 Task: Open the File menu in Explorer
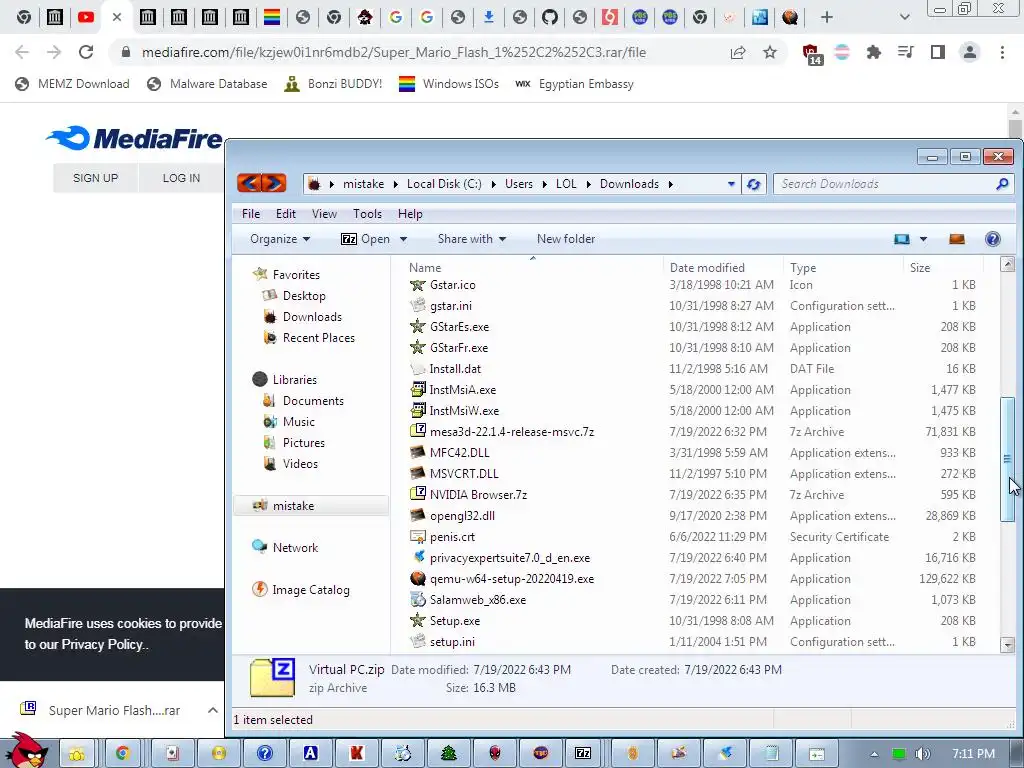pyautogui.click(x=251, y=214)
